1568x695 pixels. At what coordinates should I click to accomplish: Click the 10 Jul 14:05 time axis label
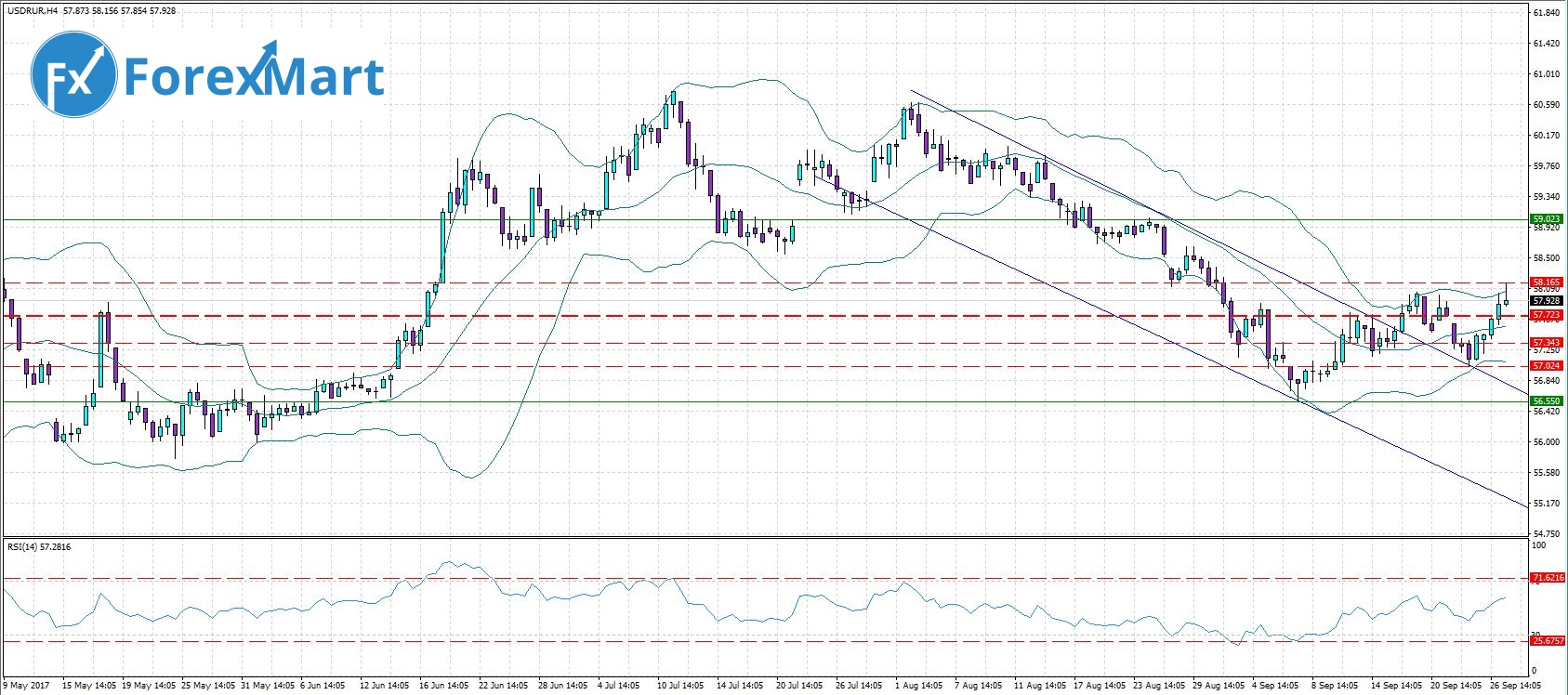[681, 686]
